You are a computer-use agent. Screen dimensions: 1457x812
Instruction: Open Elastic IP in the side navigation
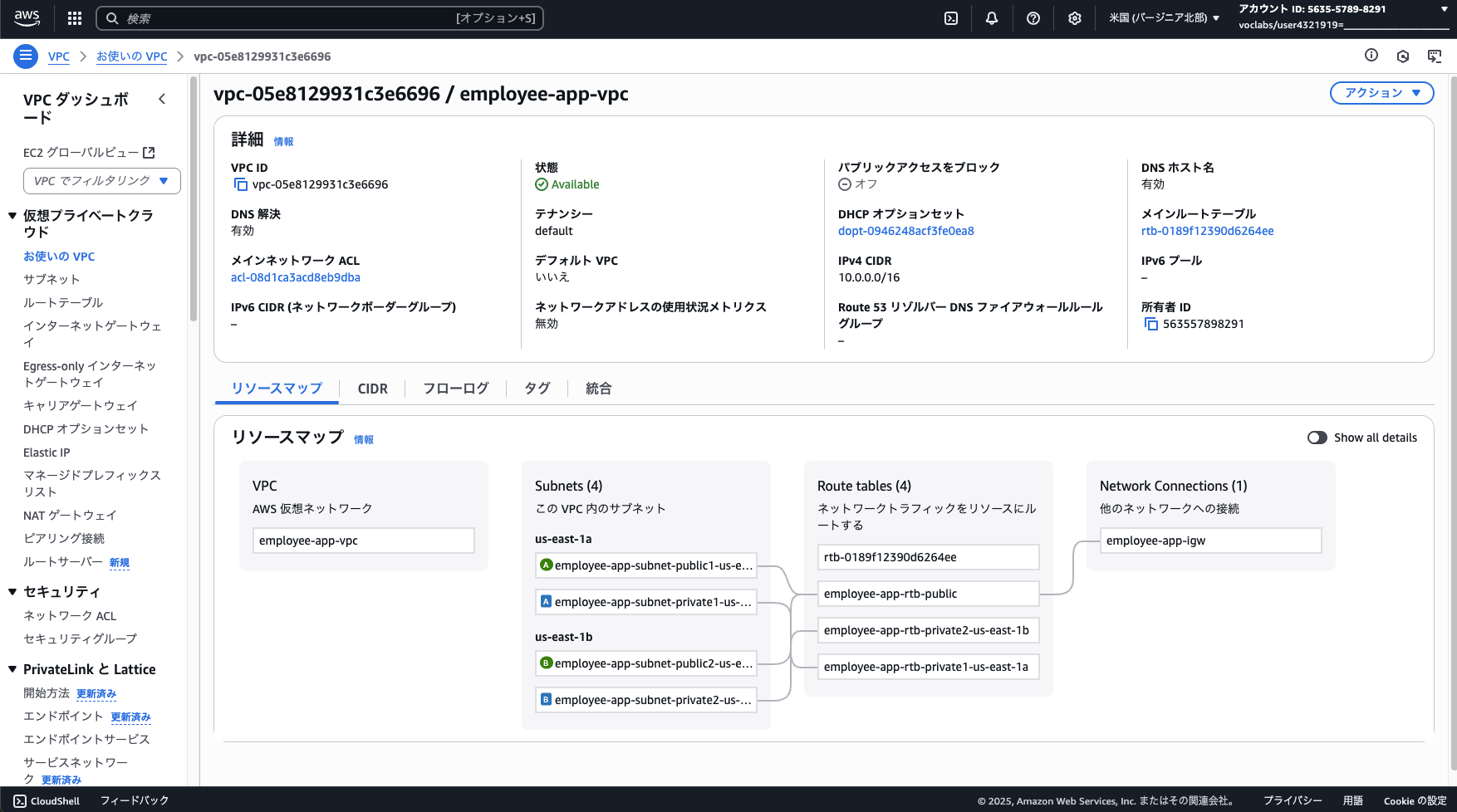[47, 452]
